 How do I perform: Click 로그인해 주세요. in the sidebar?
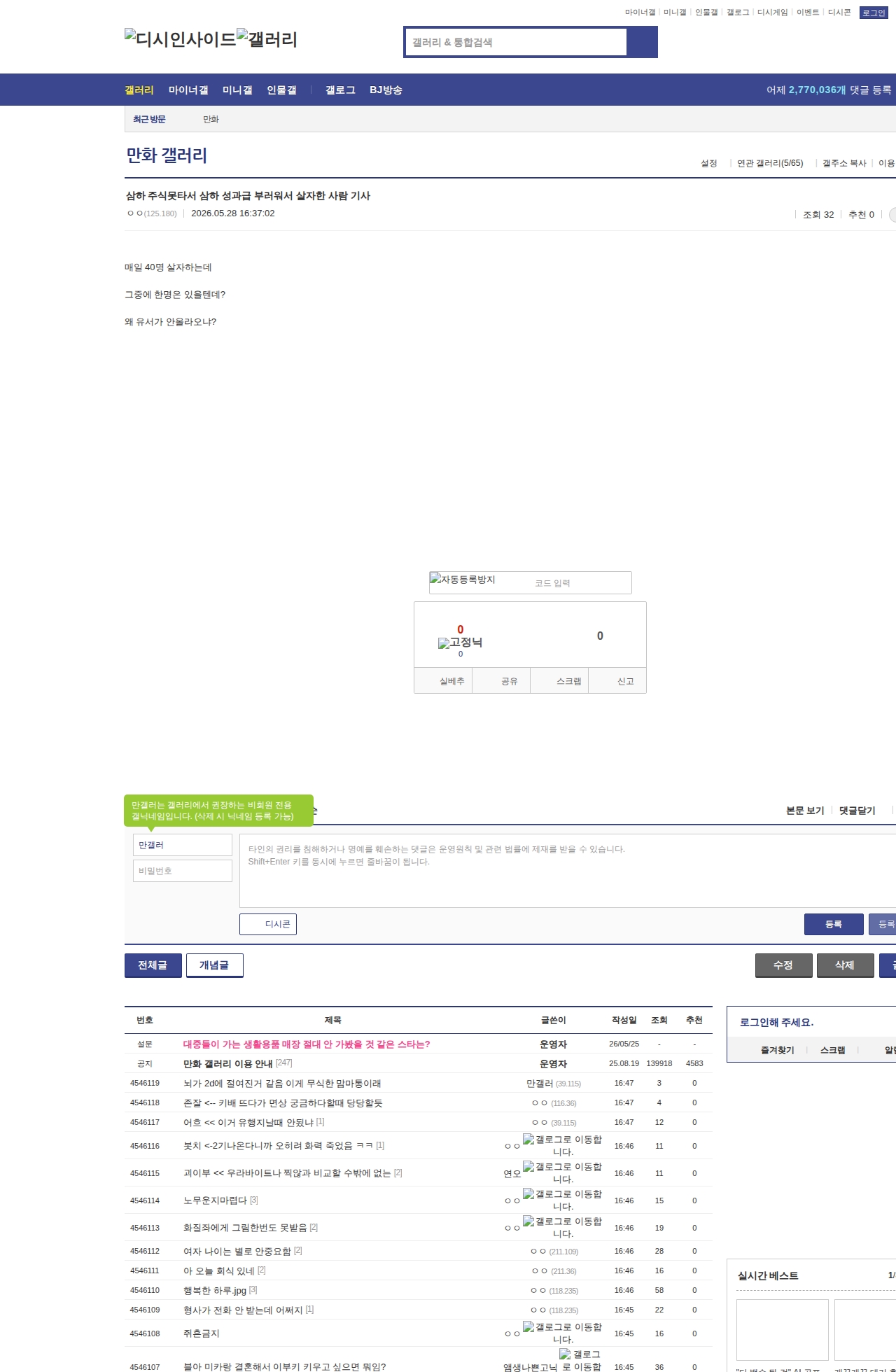click(777, 1022)
